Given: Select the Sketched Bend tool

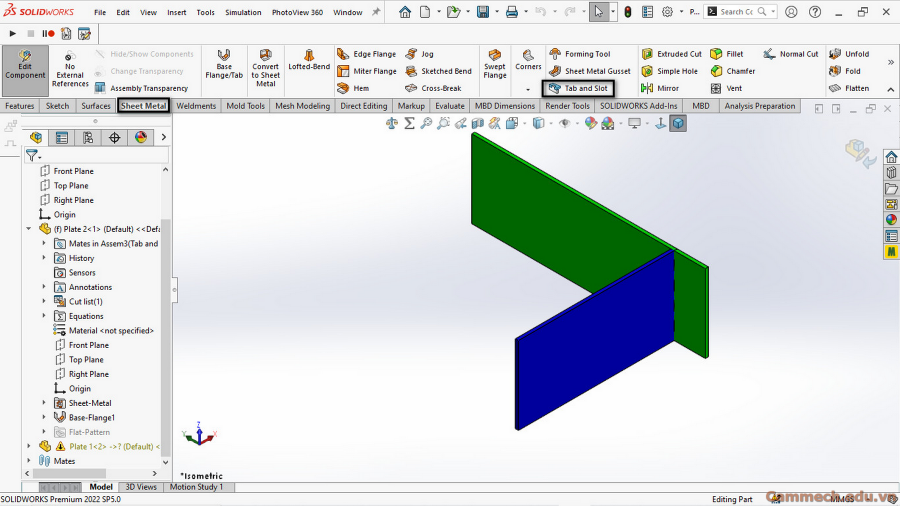Looking at the screenshot, I should [439, 71].
